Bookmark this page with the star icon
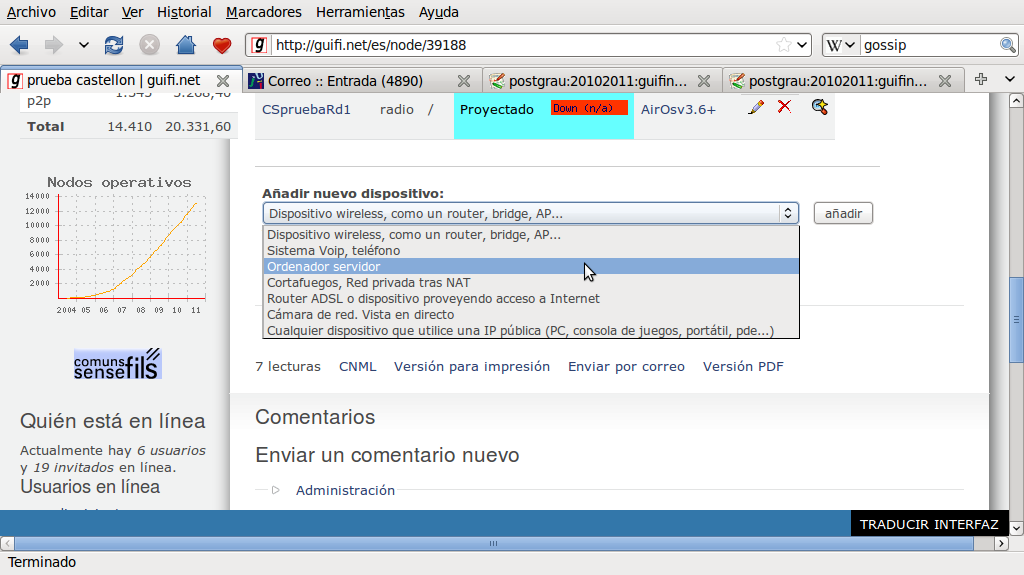Screen dimensions: 1024x575 click(784, 45)
